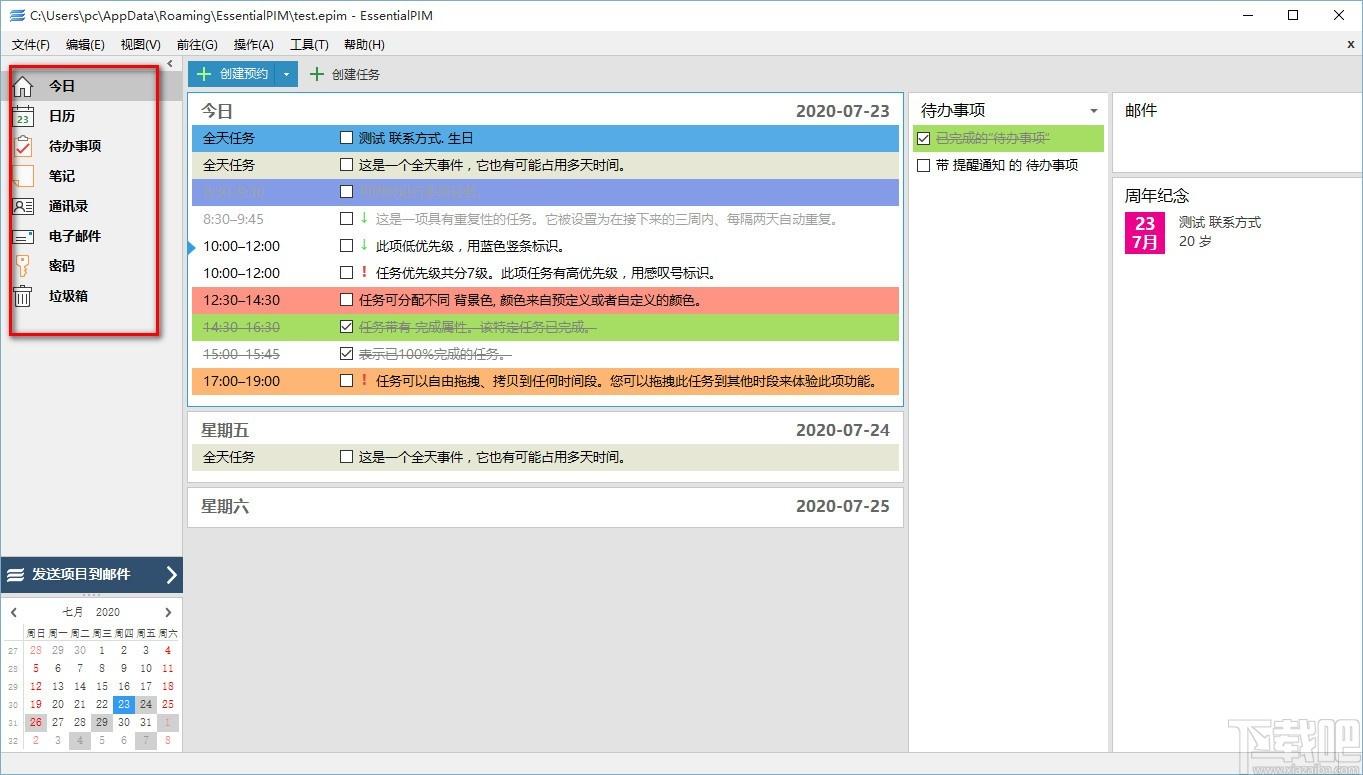1363x775 pixels.
Task: Click the 创建预约 button
Action: 231,74
